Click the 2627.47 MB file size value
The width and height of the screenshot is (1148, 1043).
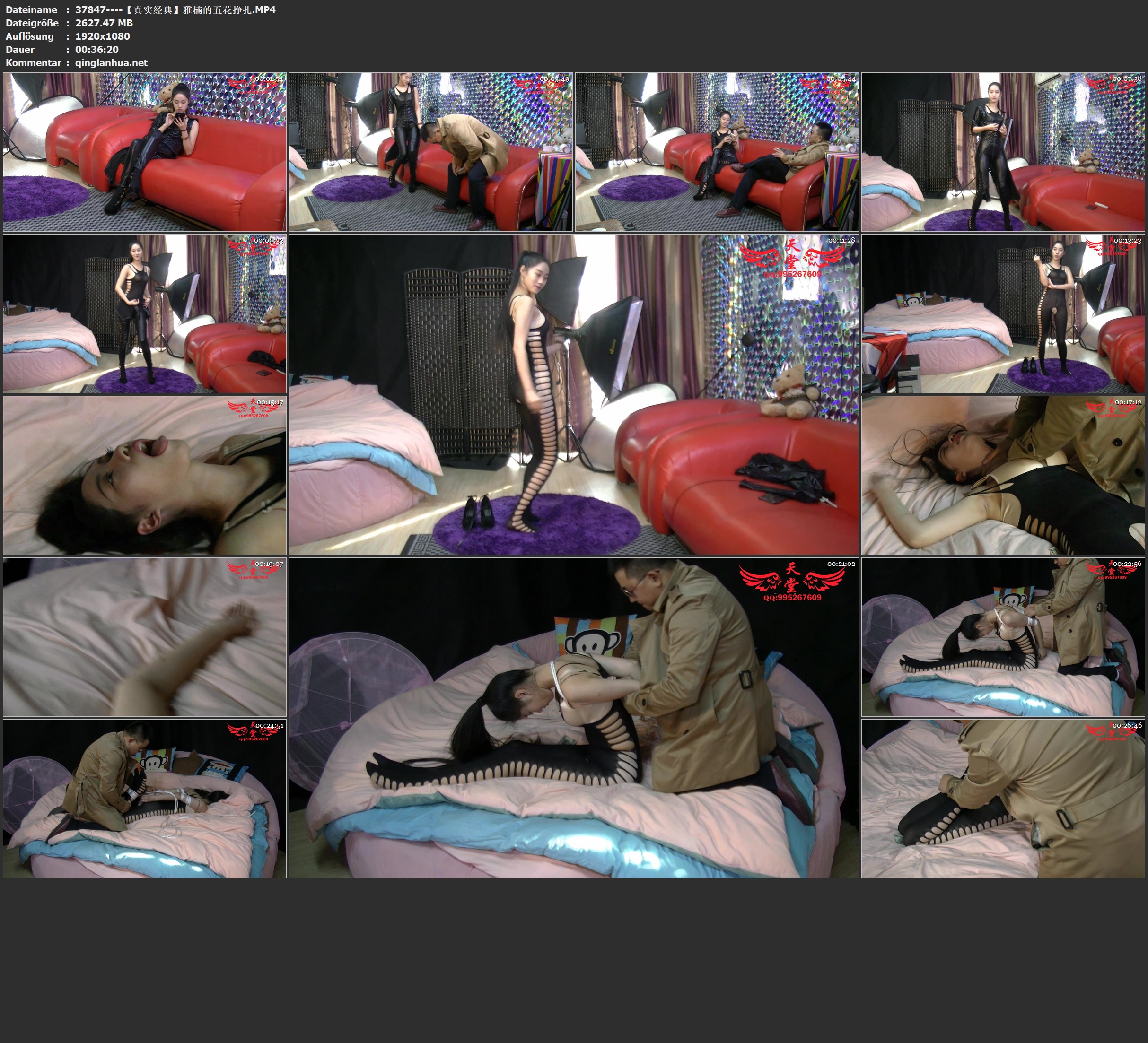tap(104, 23)
